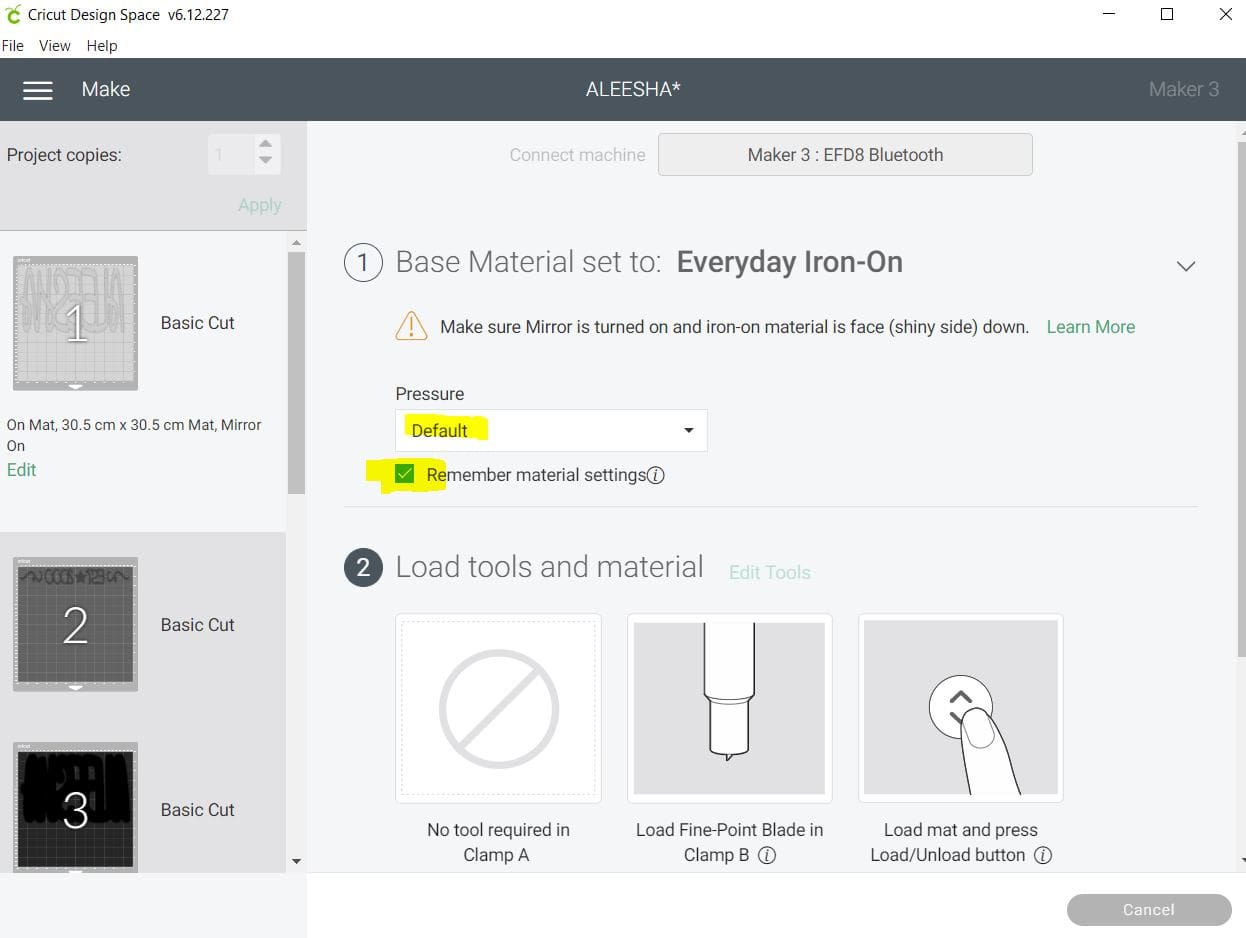1246x938 pixels.
Task: Click Apply for project copies
Action: (259, 205)
